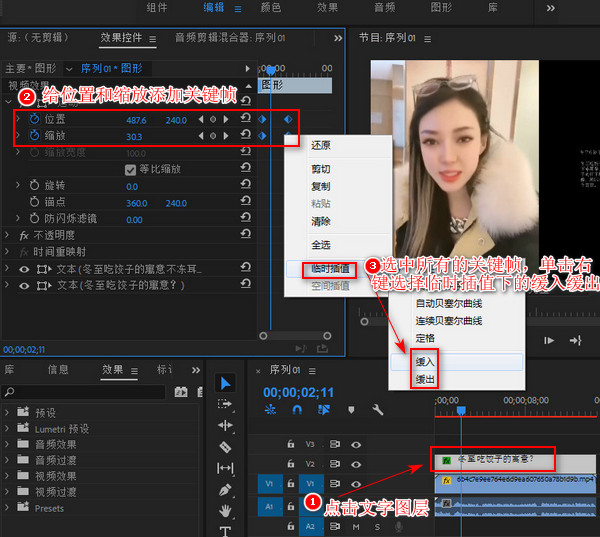Click the linked selection icon in timeline
This screenshot has height=537, width=600.
pyautogui.click(x=324, y=410)
